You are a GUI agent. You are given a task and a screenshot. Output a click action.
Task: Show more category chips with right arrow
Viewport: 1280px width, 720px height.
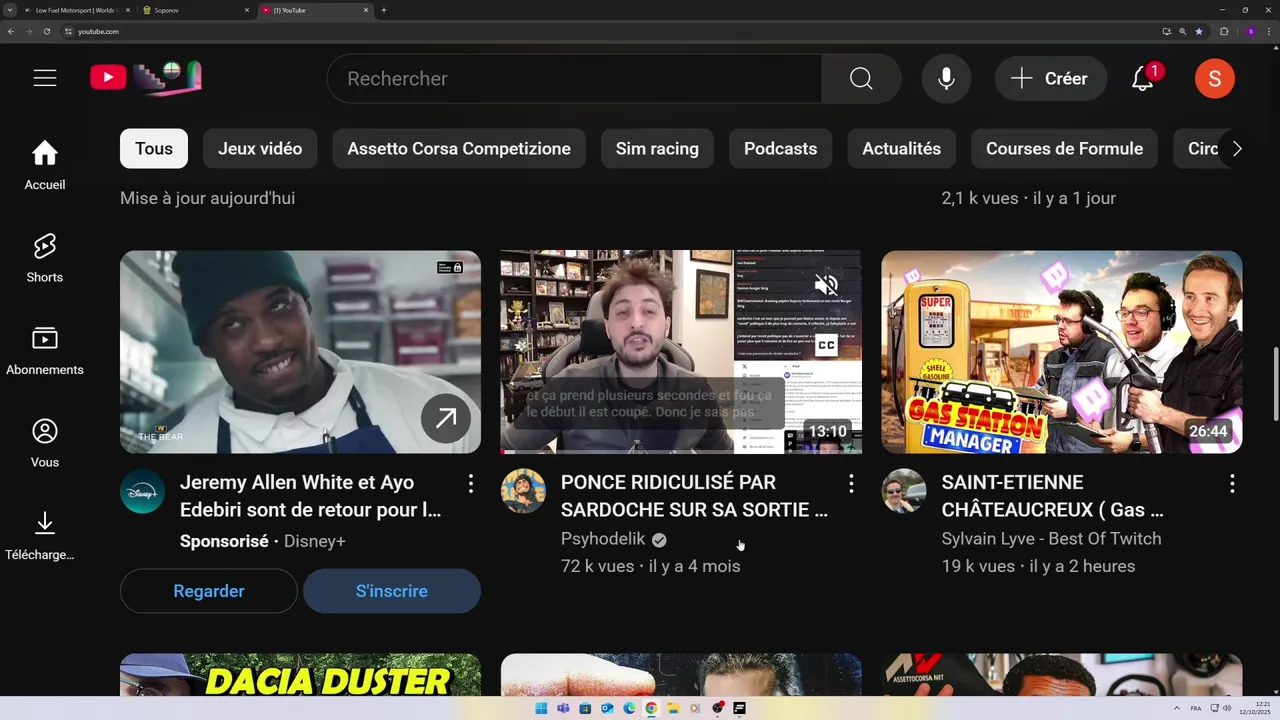(1237, 149)
